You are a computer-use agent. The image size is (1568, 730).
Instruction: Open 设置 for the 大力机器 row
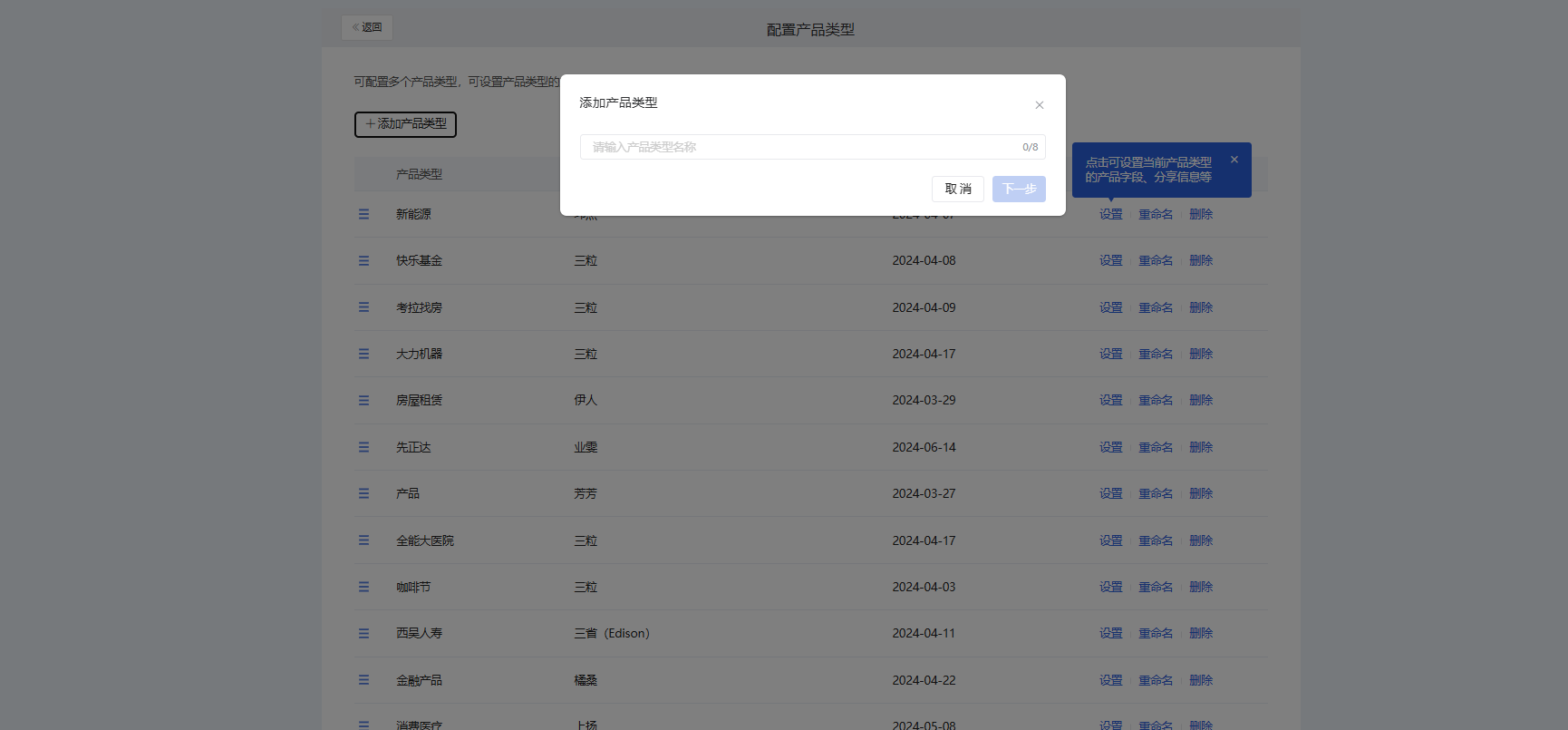point(1111,354)
